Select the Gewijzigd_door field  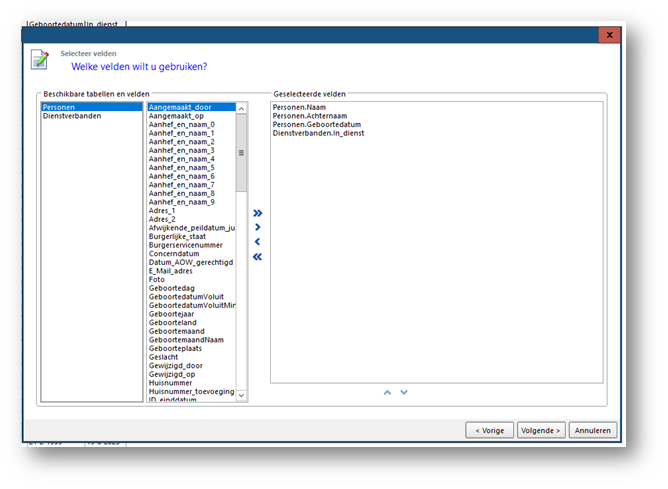coord(191,365)
